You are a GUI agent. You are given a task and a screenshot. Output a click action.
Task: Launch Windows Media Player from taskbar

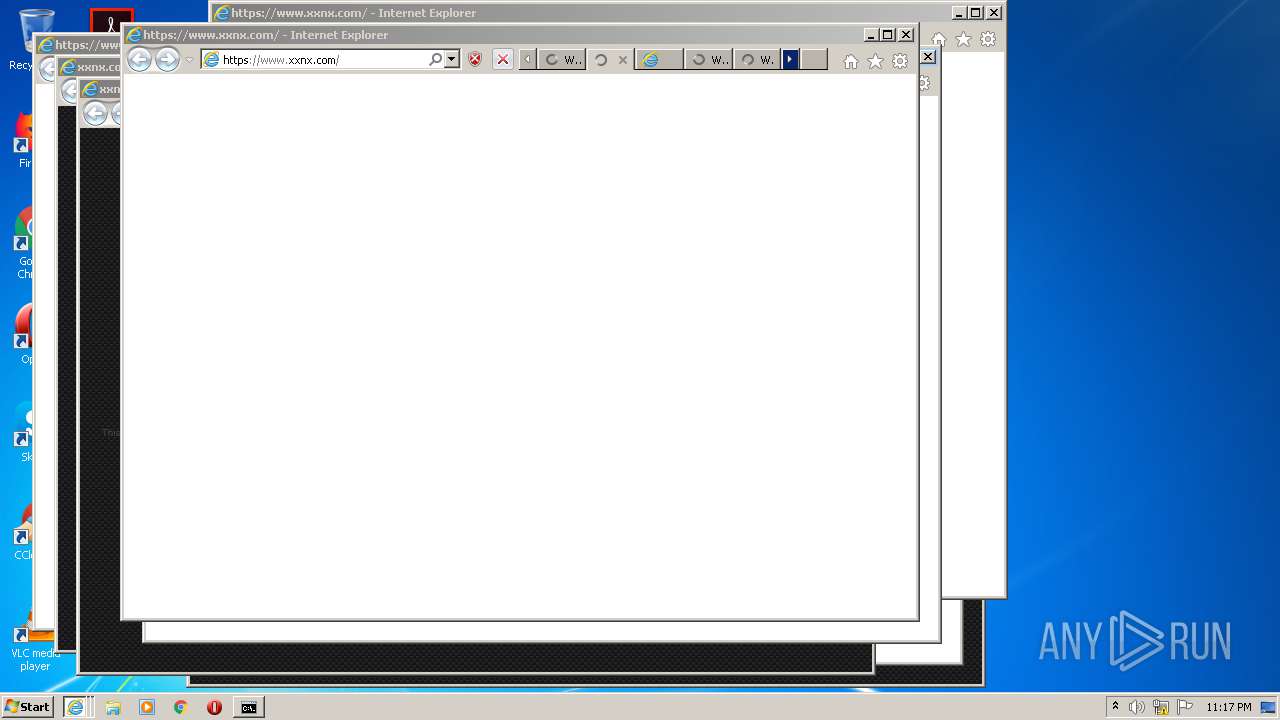[x=147, y=707]
